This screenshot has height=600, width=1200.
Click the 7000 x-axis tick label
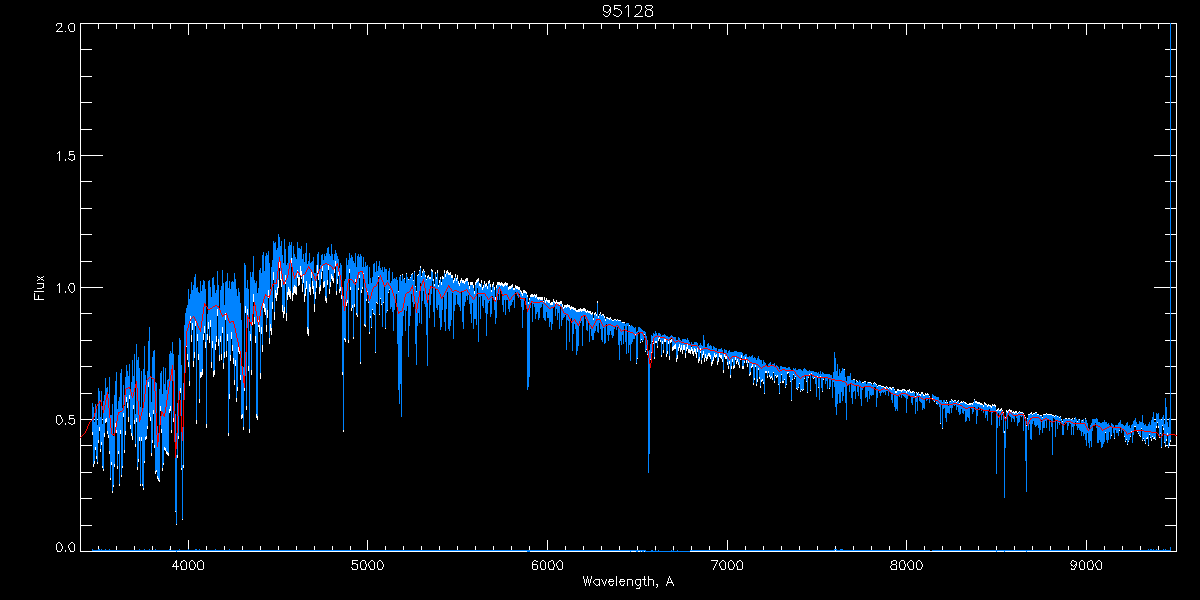(x=727, y=563)
